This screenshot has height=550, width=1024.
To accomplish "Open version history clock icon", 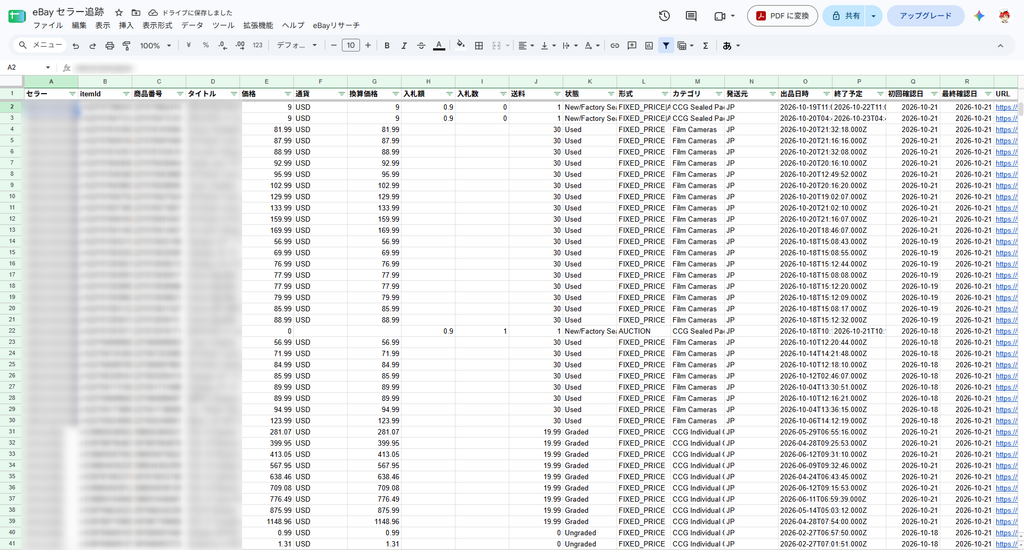I will point(664,16).
